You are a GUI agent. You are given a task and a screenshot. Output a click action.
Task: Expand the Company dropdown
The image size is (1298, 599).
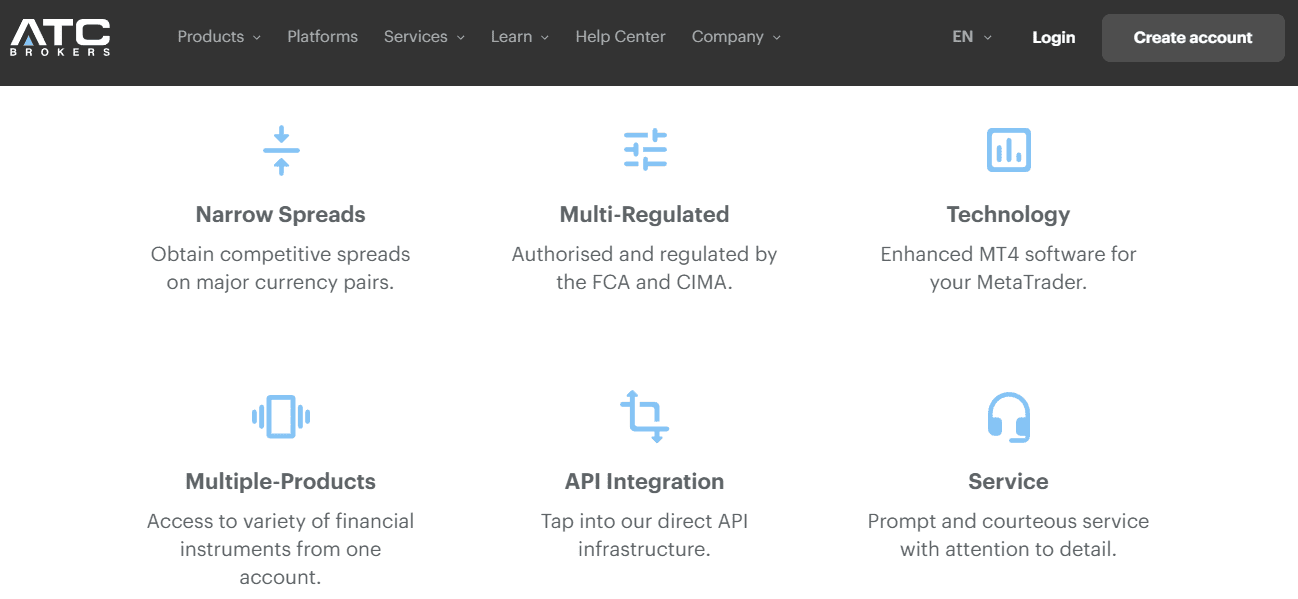[736, 37]
